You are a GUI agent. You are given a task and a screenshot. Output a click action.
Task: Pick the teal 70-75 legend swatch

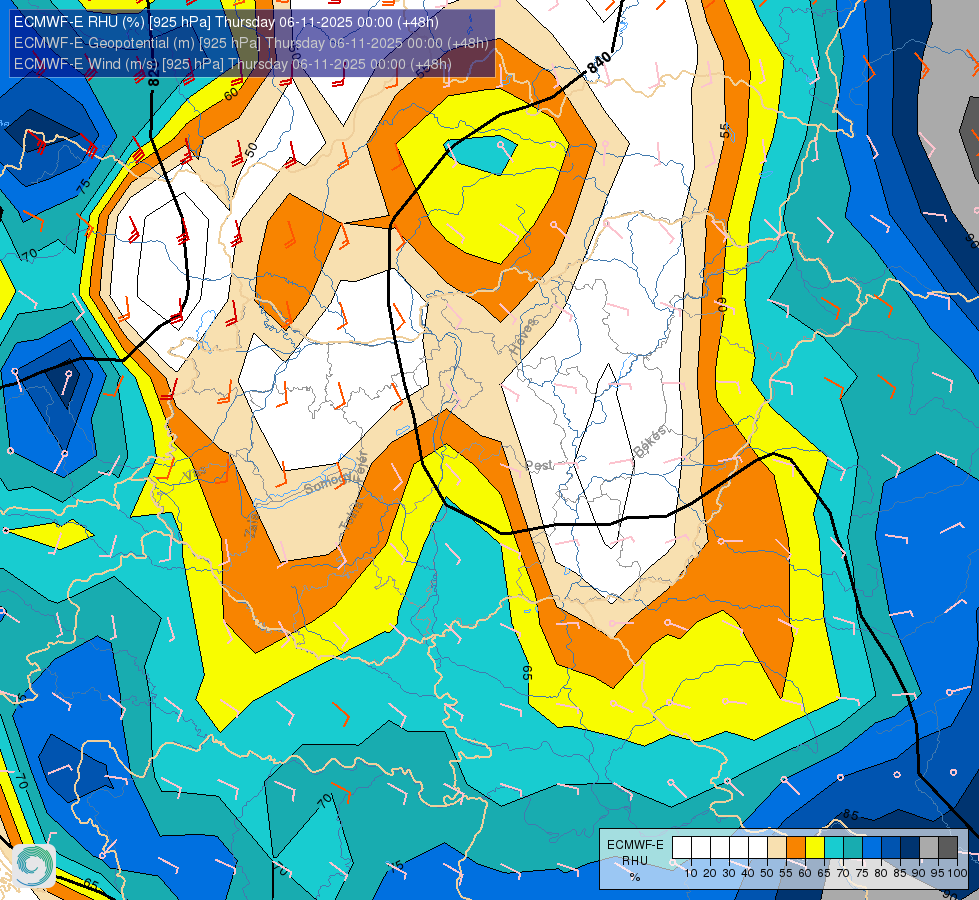click(x=853, y=847)
